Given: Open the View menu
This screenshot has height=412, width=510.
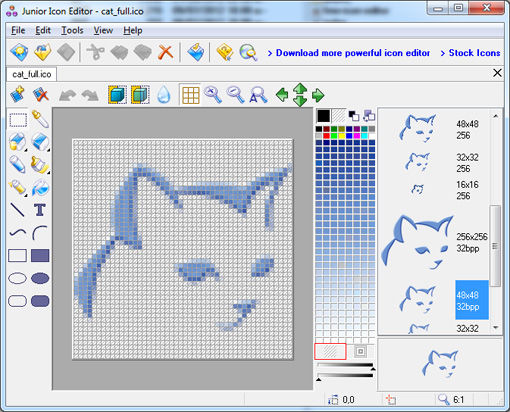Looking at the screenshot, I should point(103,30).
